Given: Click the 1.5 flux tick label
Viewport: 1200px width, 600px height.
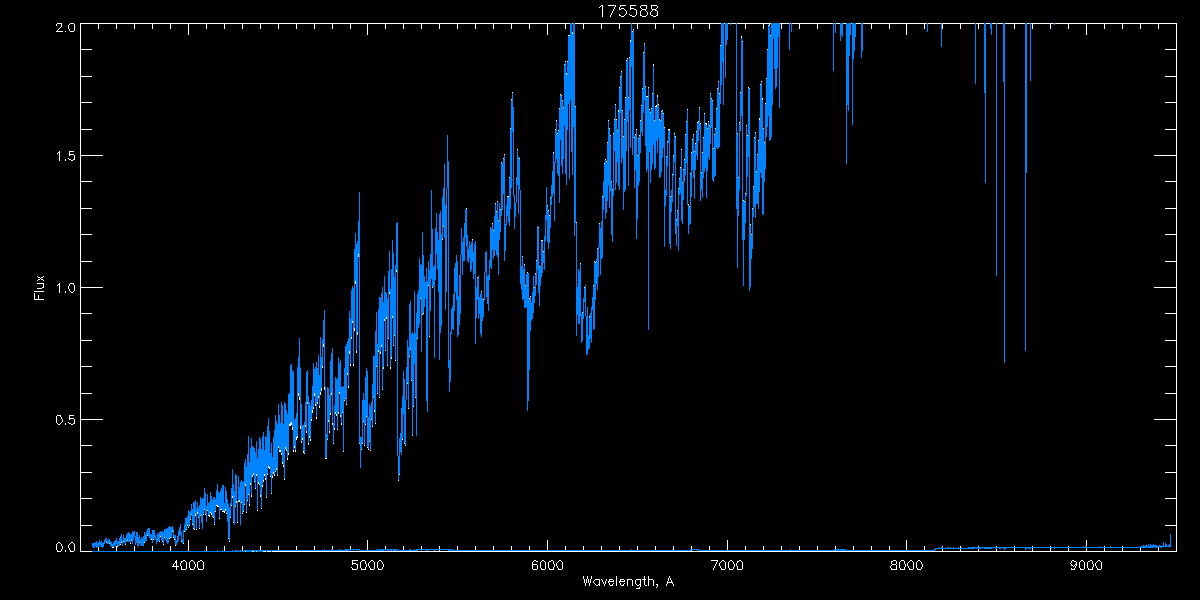Looking at the screenshot, I should [x=66, y=157].
